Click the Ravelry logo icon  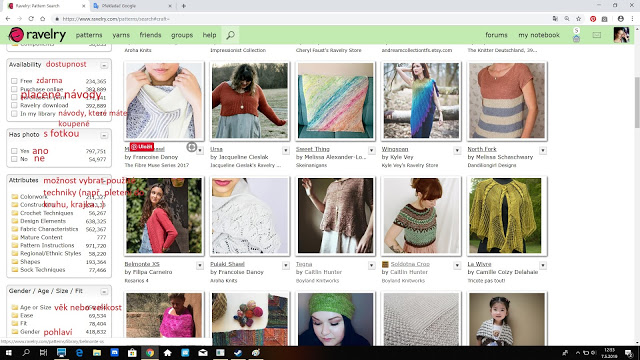click(x=16, y=35)
